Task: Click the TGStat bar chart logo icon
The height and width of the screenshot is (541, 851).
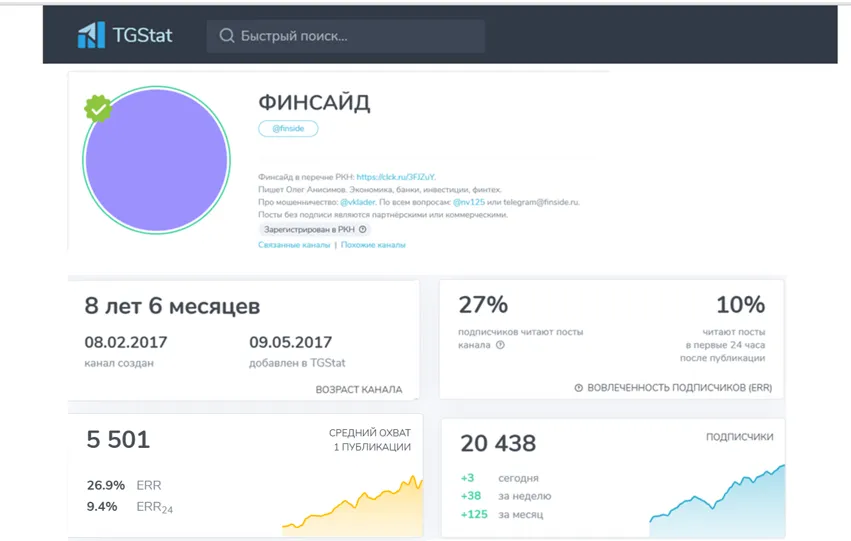Action: click(x=91, y=35)
